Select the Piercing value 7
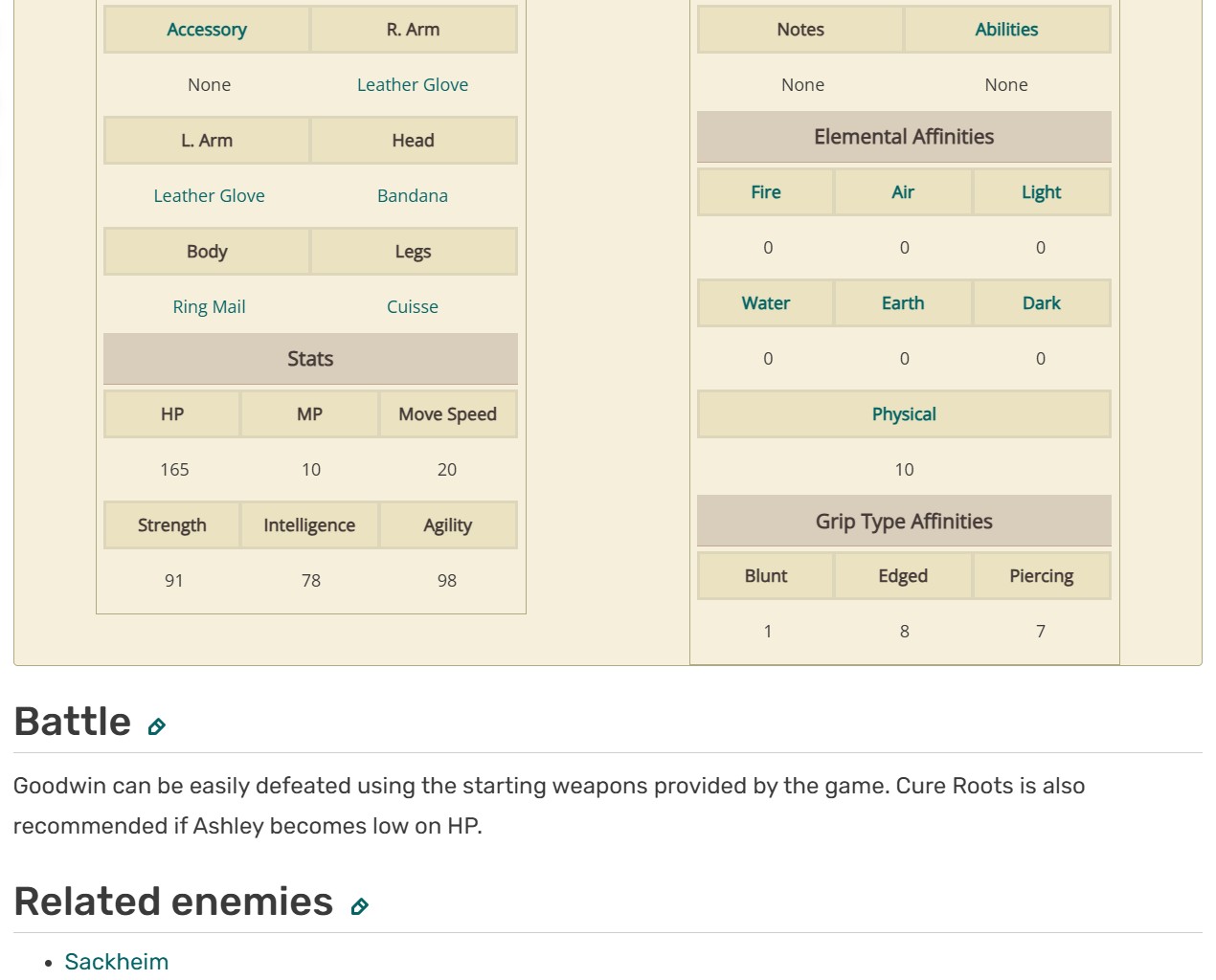 tap(1041, 632)
